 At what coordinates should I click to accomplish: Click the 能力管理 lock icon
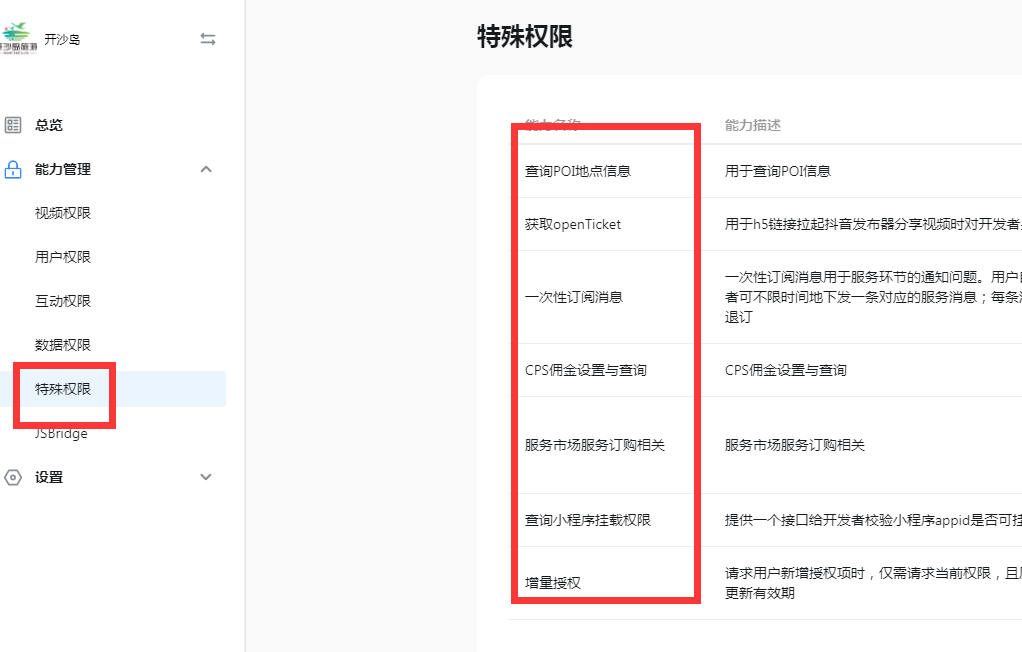13,169
